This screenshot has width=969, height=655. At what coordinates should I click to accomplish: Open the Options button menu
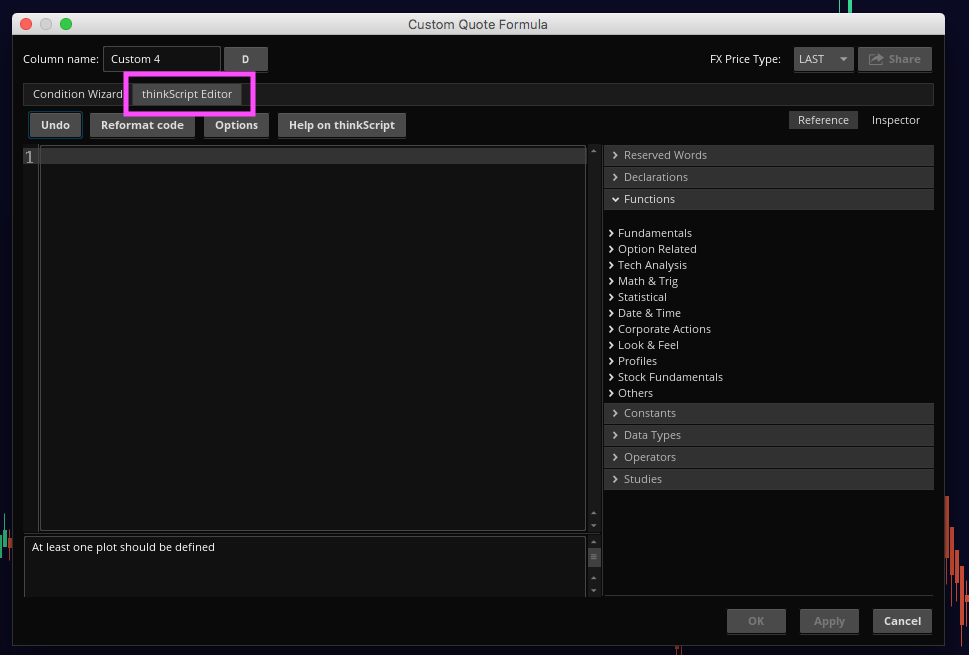click(x=236, y=125)
